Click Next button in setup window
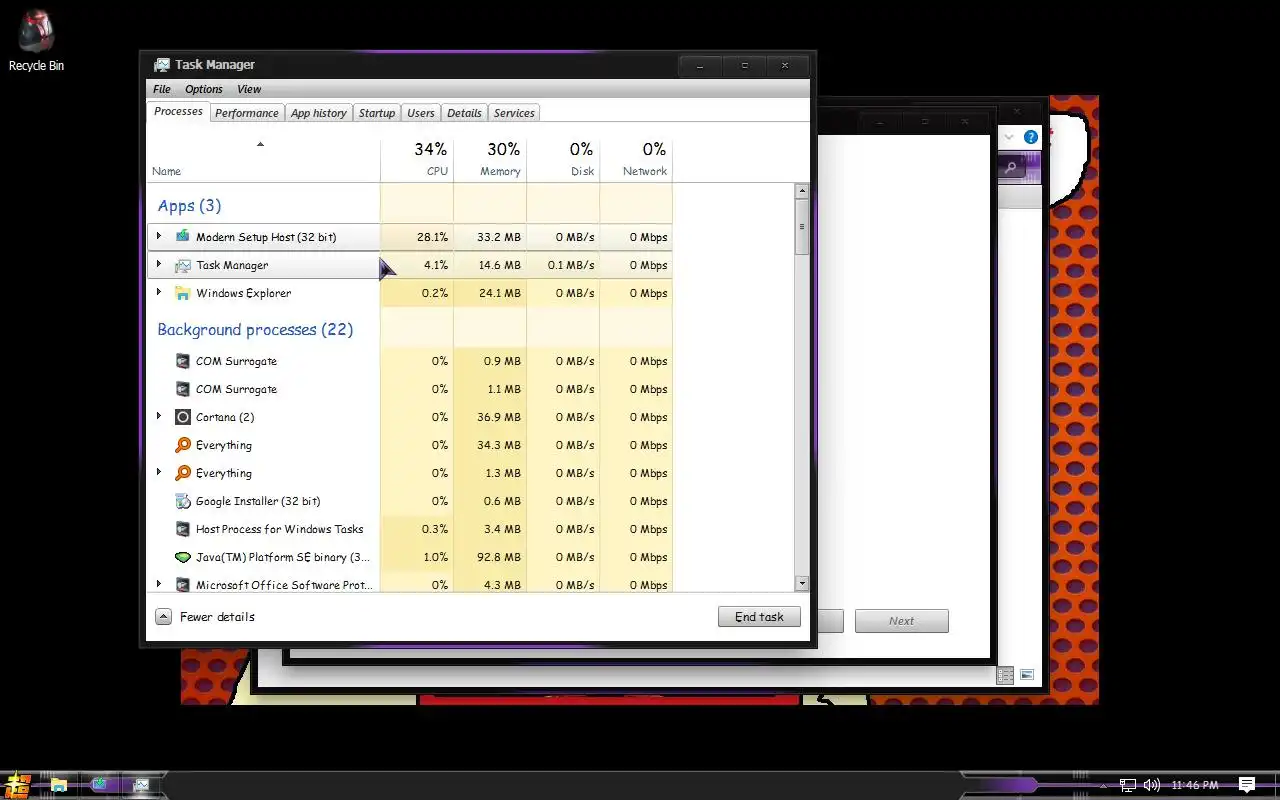The width and height of the screenshot is (1280, 800). (x=901, y=621)
